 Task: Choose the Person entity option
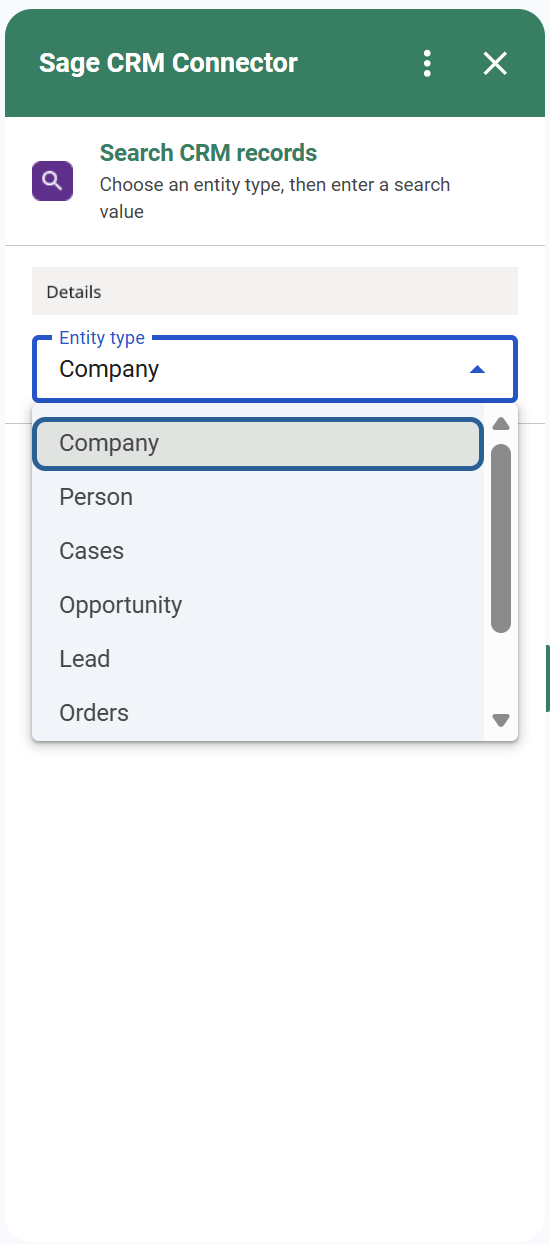click(x=258, y=497)
